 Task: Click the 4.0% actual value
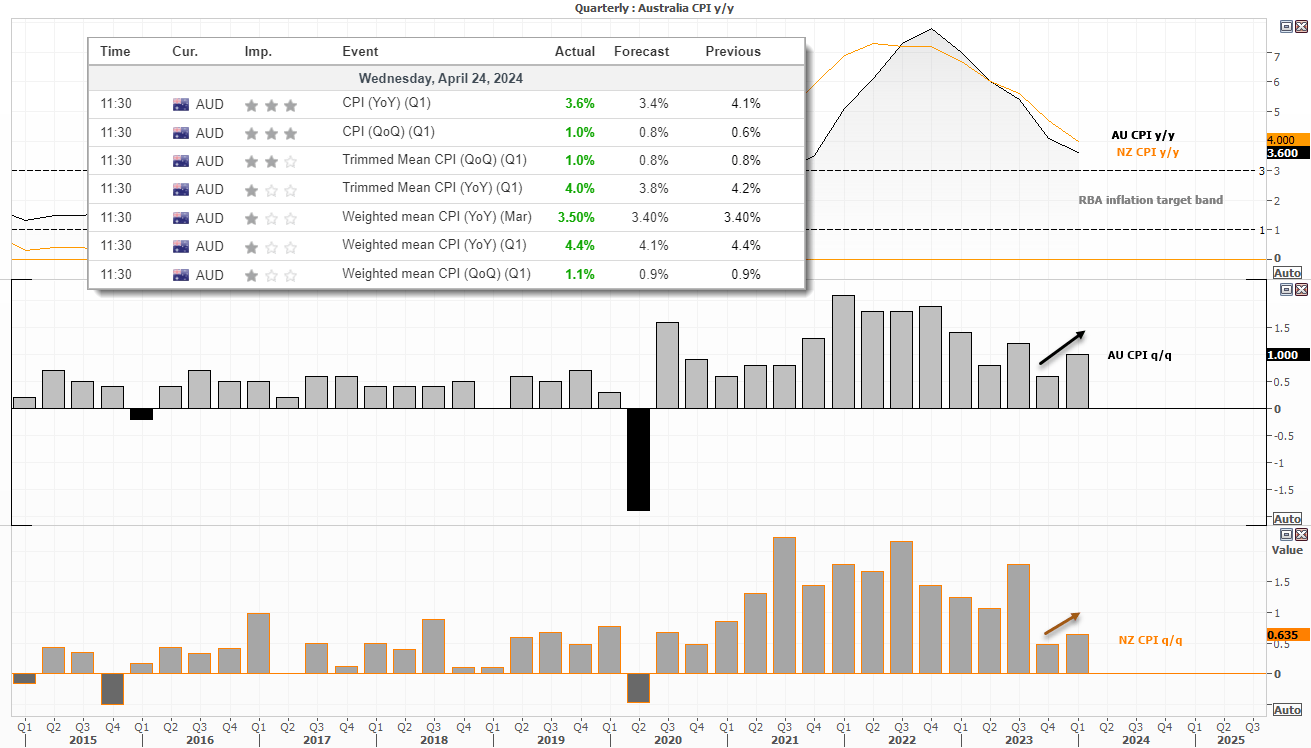(579, 188)
